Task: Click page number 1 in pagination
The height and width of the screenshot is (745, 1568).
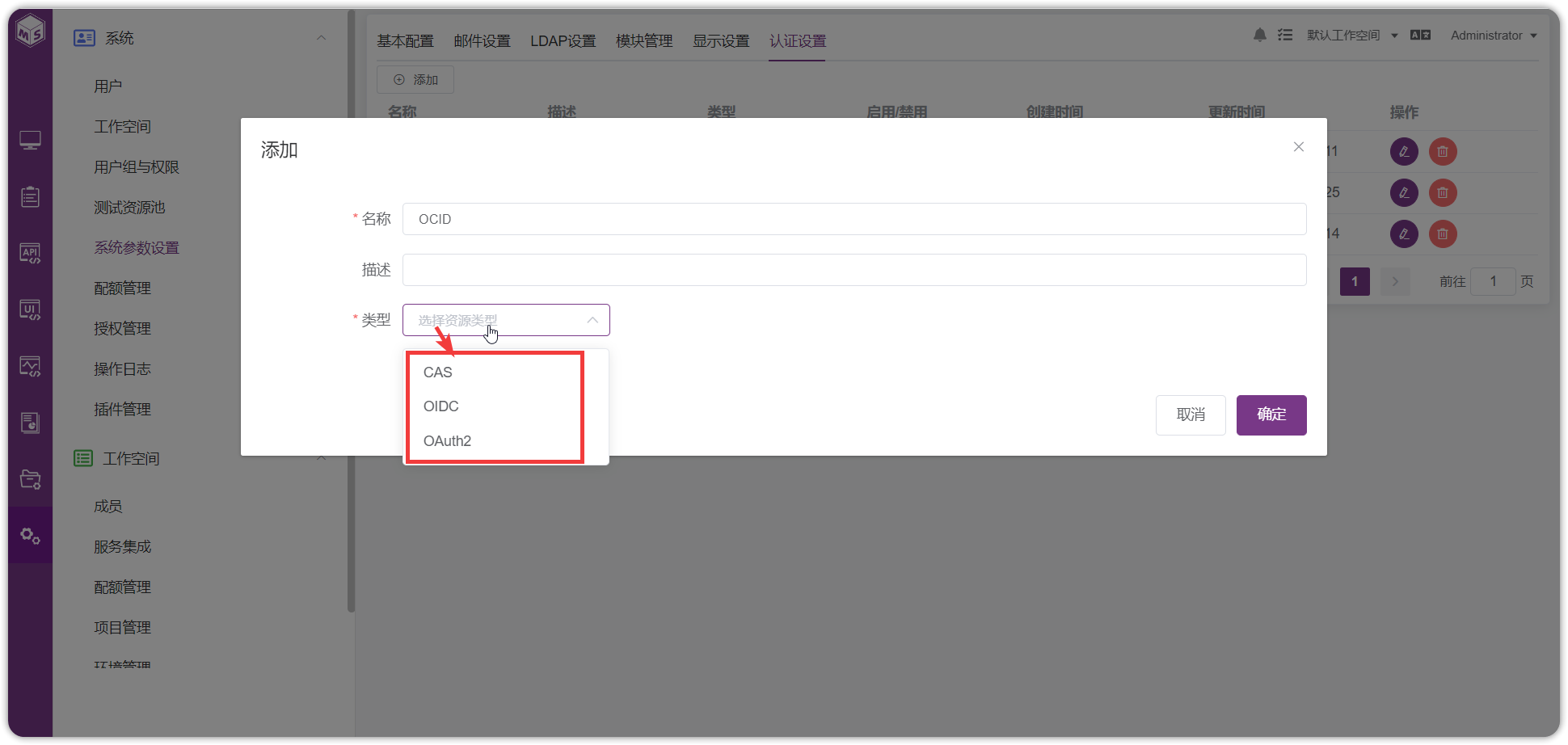Action: (1355, 281)
